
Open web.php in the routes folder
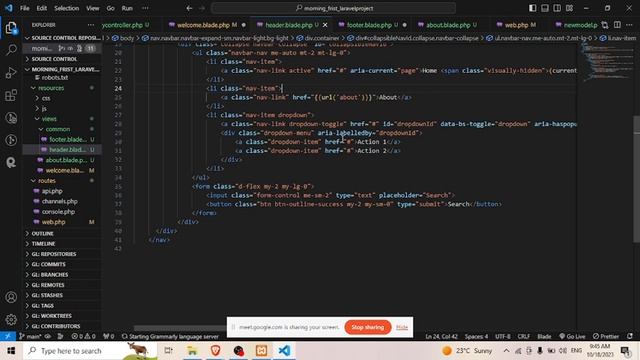[62, 222]
